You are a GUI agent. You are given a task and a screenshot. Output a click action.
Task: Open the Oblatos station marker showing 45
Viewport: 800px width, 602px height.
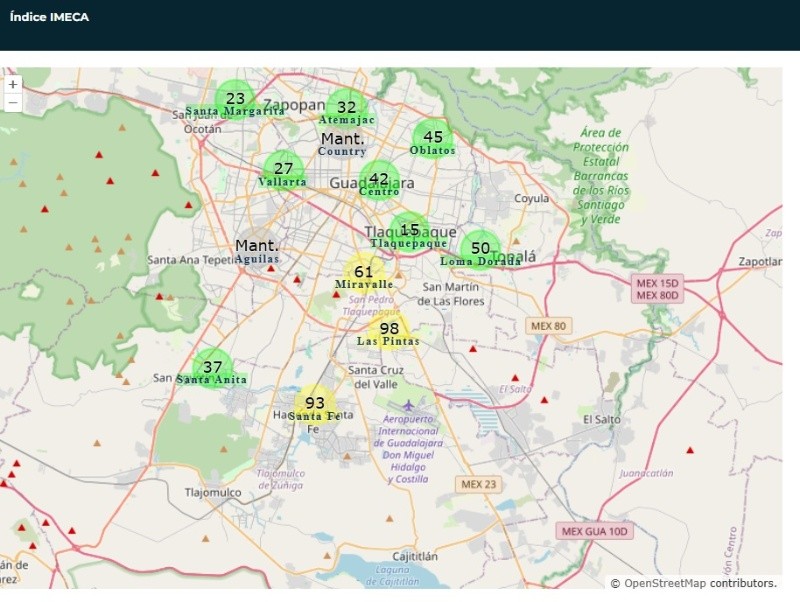pos(433,138)
